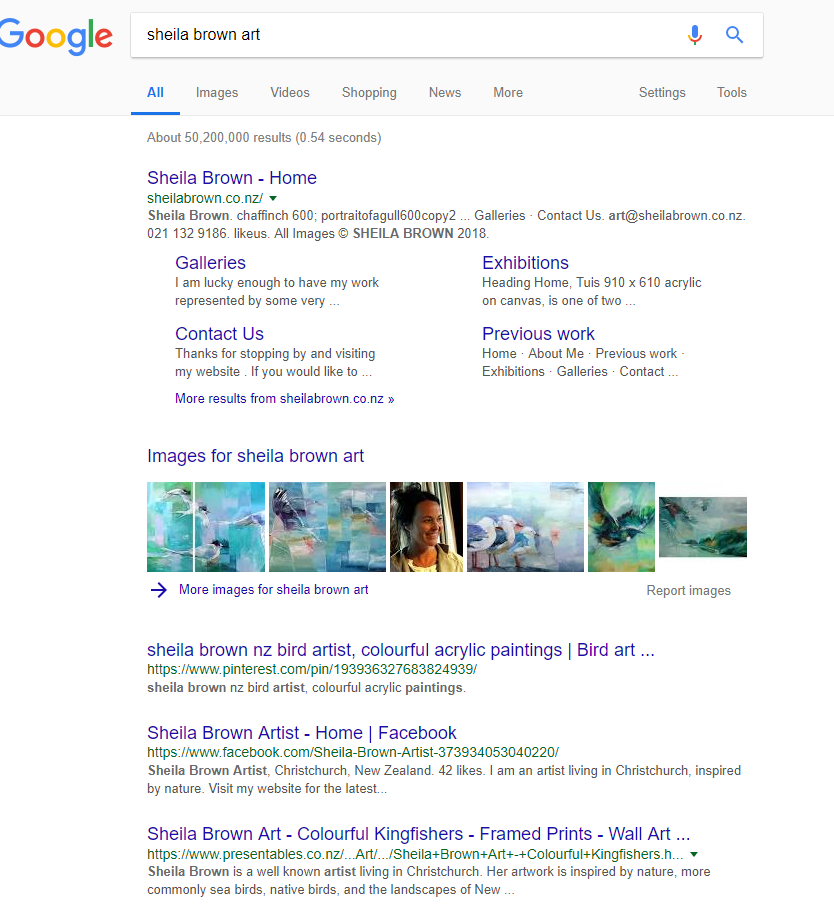Open Colourful Kingfishers Framed Prints result
834x905 pixels.
[x=418, y=834]
